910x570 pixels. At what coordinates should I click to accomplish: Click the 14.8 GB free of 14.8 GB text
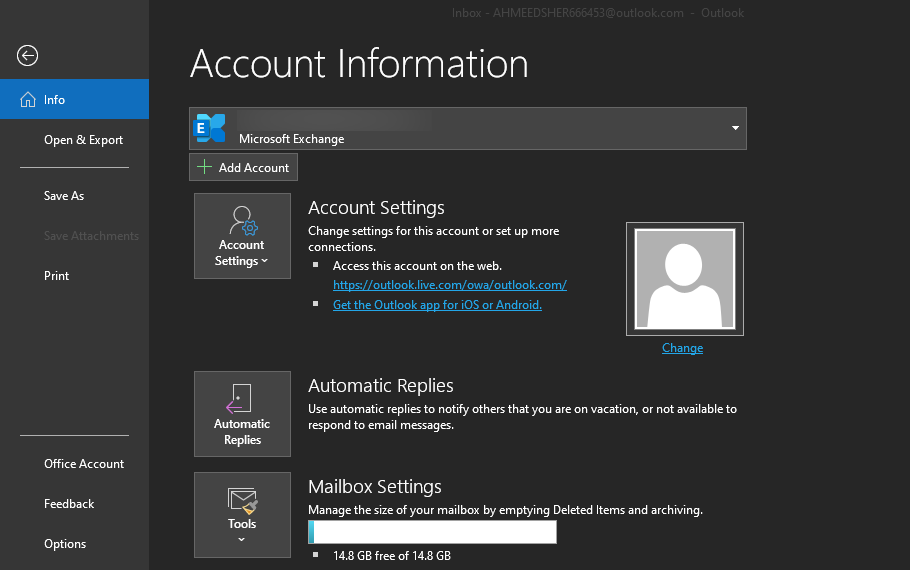[392, 556]
